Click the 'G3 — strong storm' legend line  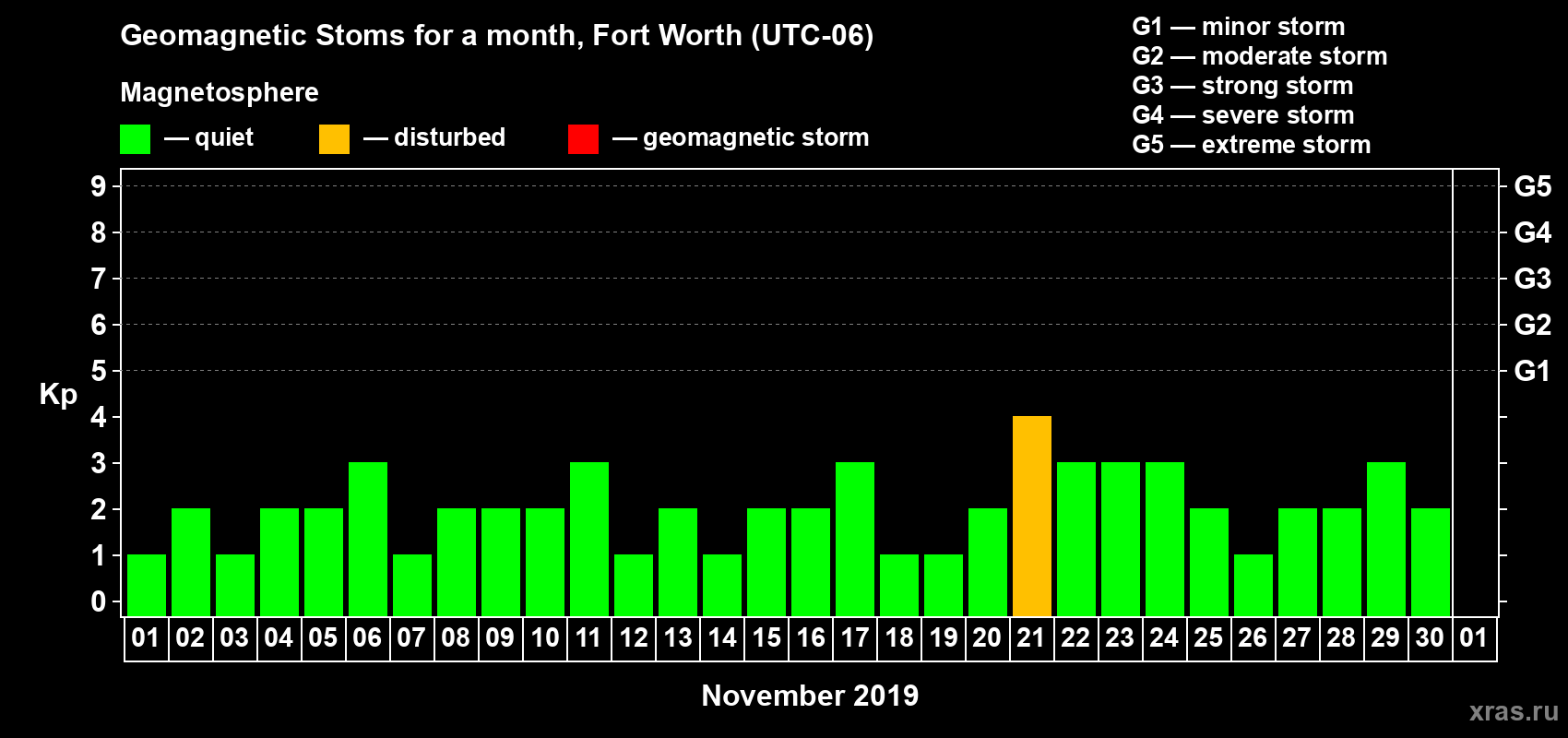coord(1242,86)
